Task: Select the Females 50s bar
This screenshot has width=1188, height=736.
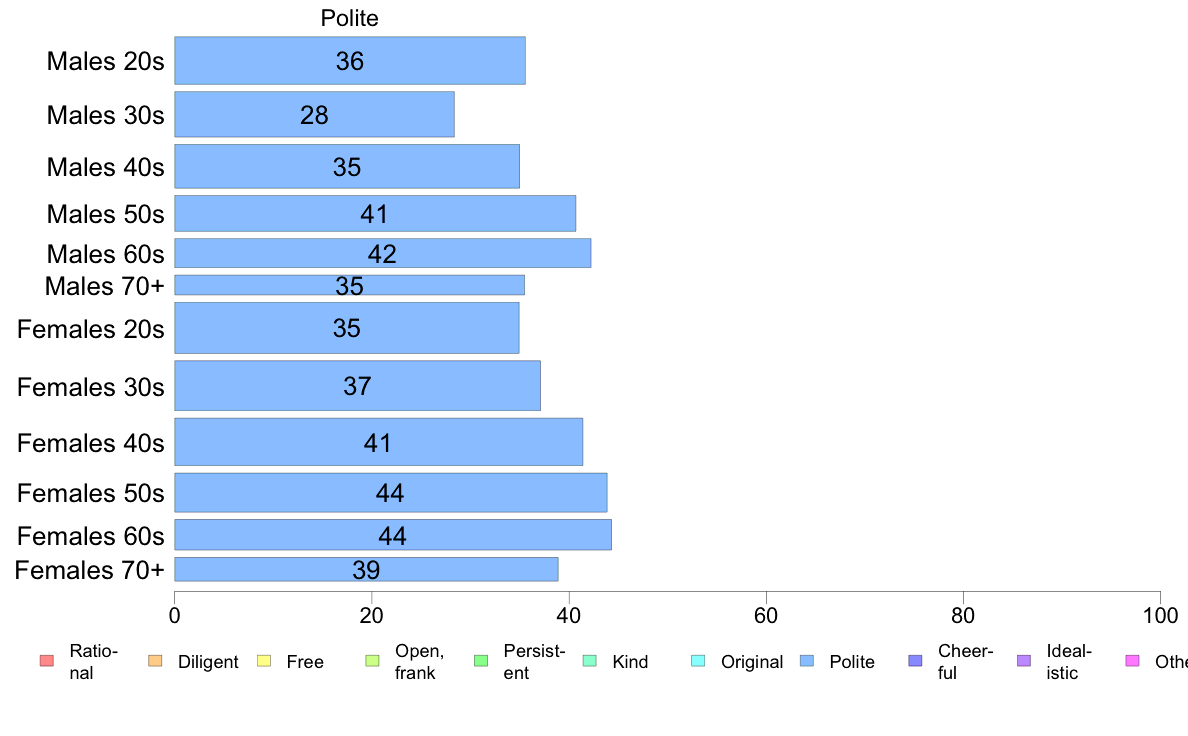Action: point(390,492)
